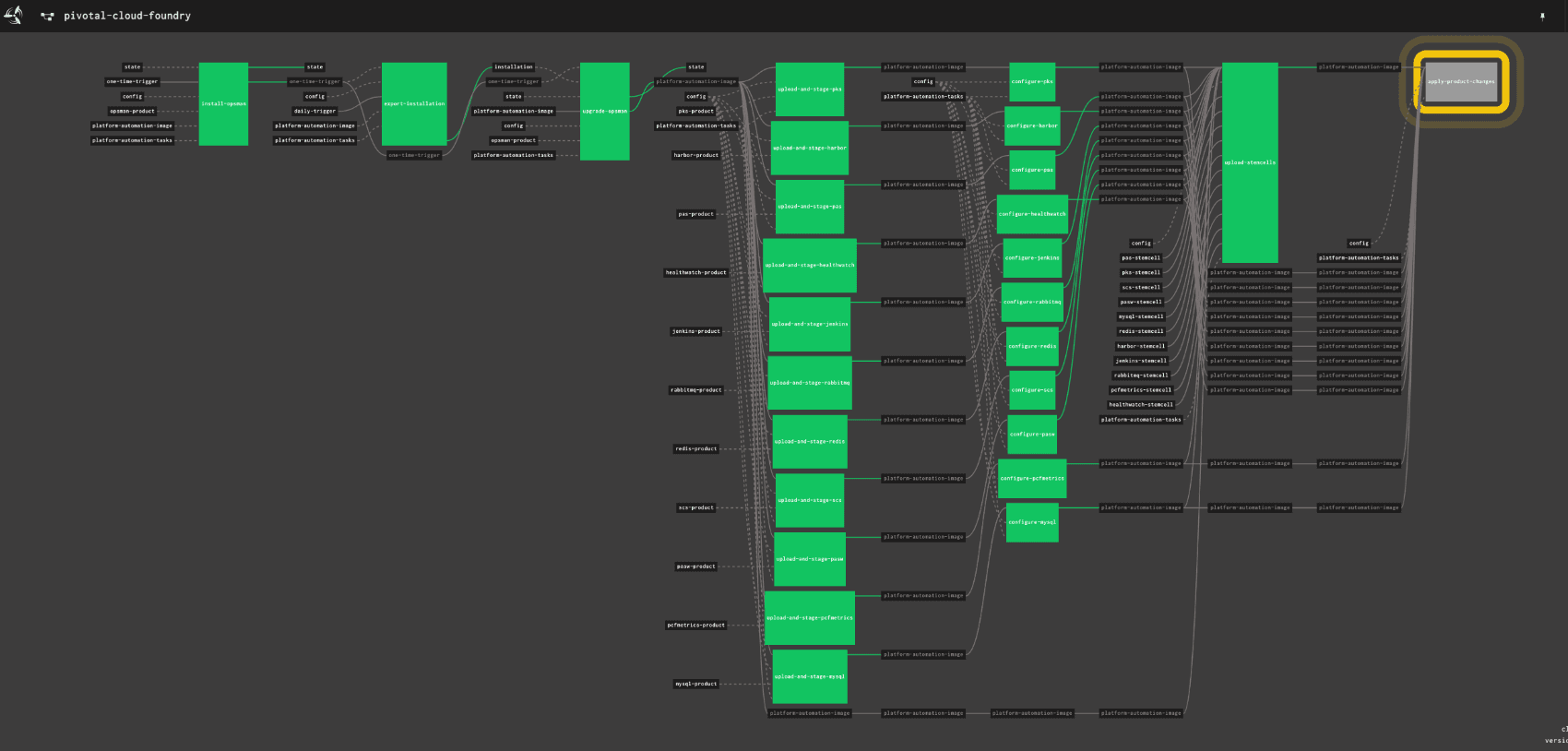Click the pipeline icon beside pivotal-cloud-foundry

coord(47,17)
